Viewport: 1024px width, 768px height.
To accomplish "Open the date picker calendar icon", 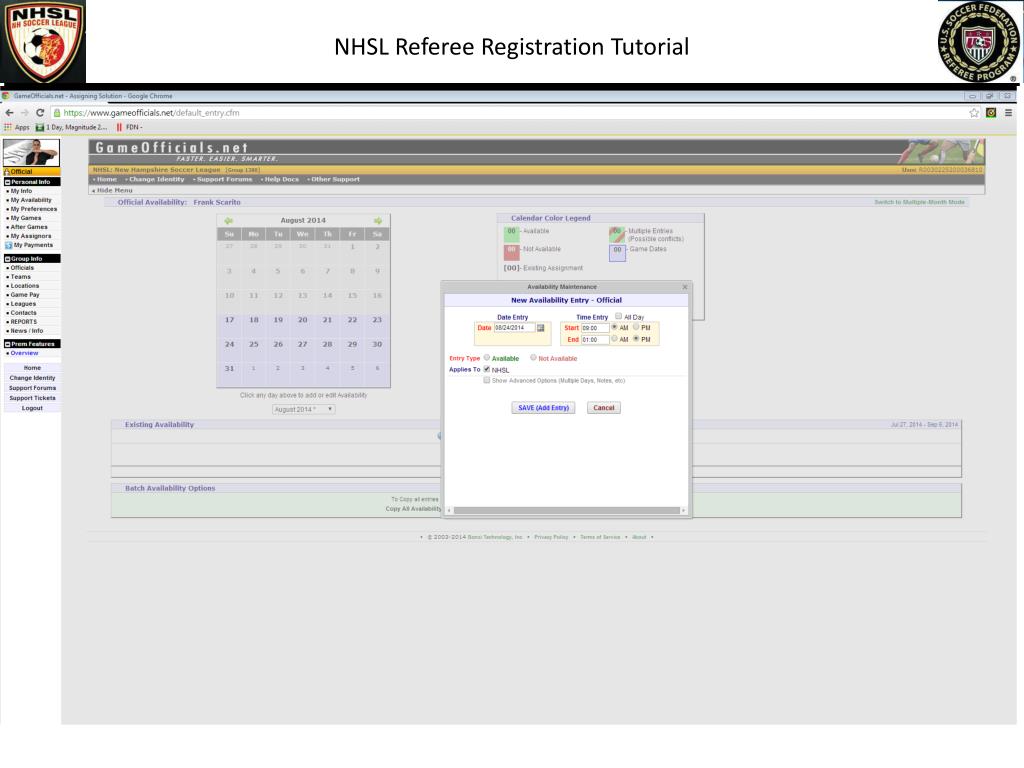I will 541,328.
